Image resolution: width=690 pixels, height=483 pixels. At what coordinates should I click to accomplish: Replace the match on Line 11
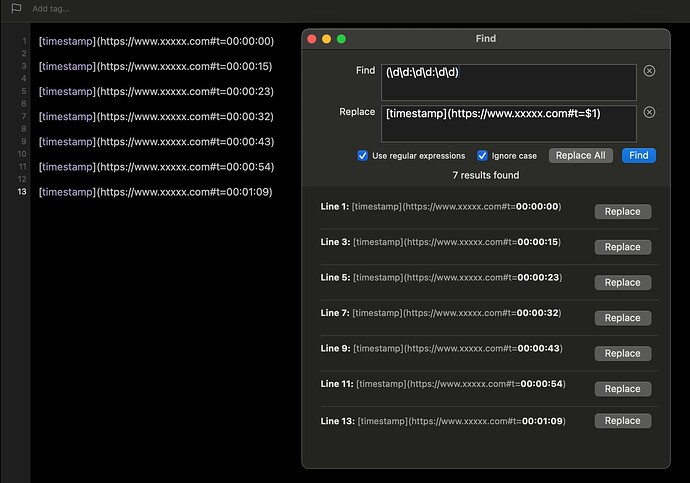pos(623,389)
